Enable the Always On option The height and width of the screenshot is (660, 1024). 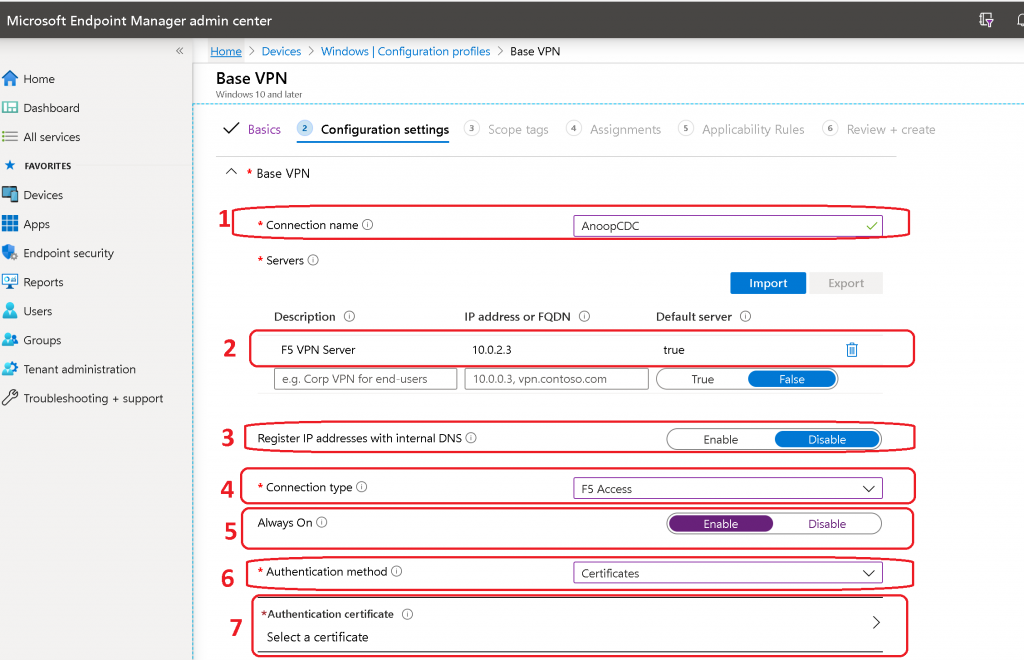720,524
